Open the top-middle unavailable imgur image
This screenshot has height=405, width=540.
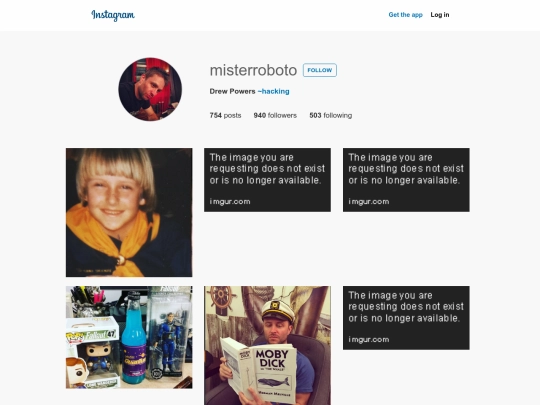coord(267,180)
